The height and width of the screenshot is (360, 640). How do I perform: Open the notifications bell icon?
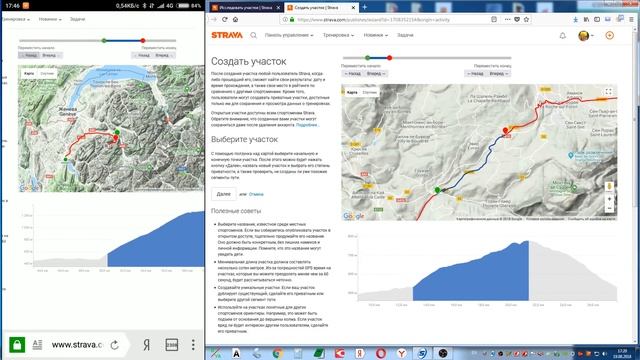click(x=562, y=36)
